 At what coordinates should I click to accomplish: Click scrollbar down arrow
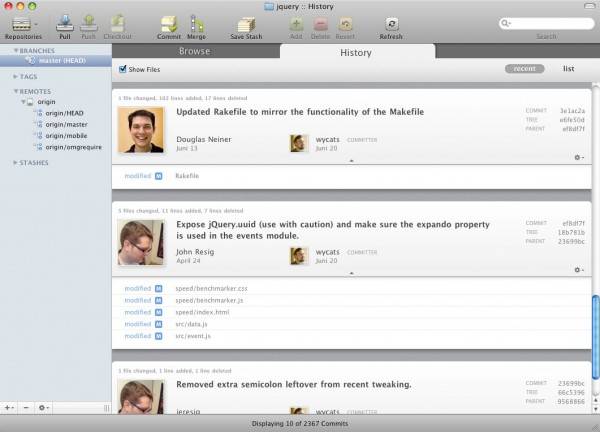[595, 409]
